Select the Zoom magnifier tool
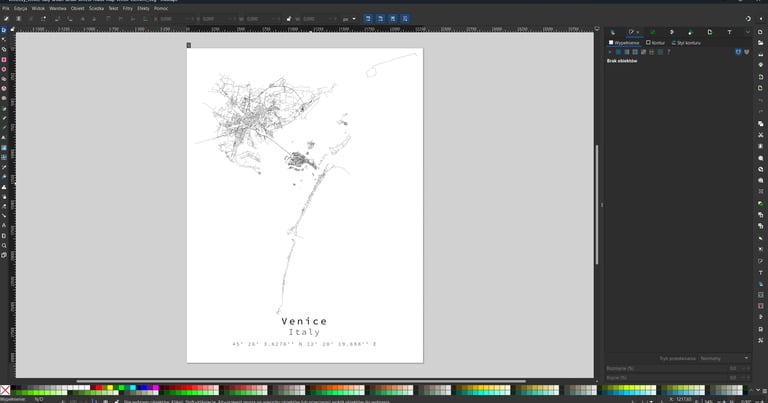 pos(4,245)
